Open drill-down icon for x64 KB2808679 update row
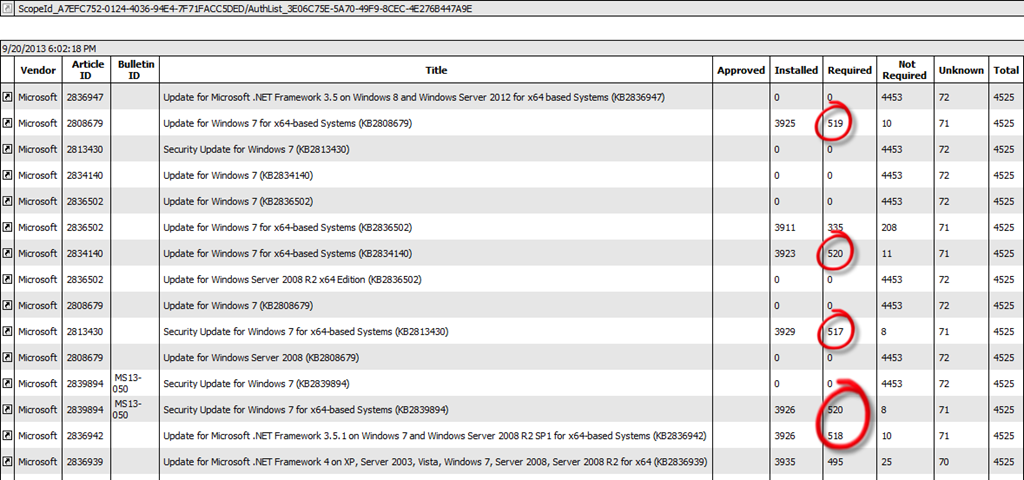 click(8, 123)
